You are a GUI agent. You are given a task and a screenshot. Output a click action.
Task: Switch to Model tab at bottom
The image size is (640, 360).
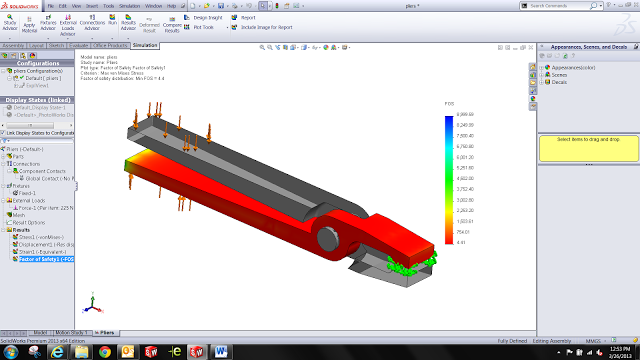point(40,333)
